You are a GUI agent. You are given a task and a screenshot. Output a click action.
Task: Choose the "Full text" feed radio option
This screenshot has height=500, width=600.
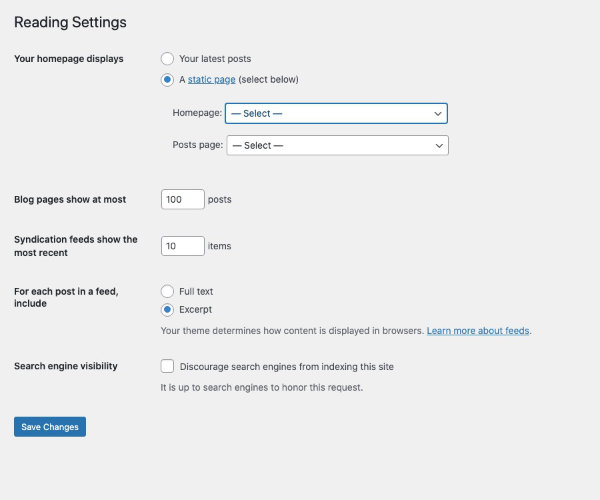[167, 291]
